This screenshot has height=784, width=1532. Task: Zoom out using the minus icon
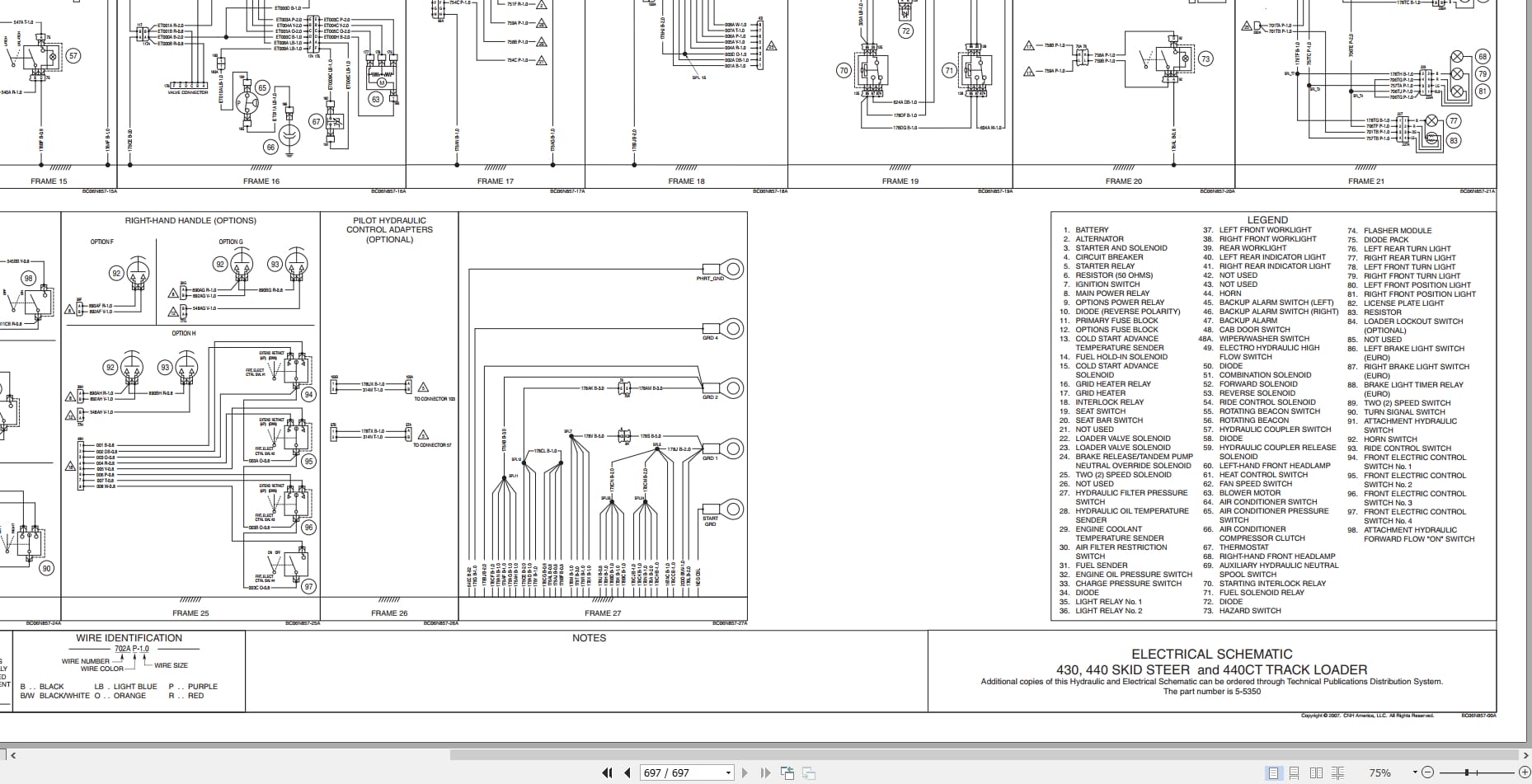tap(1429, 772)
